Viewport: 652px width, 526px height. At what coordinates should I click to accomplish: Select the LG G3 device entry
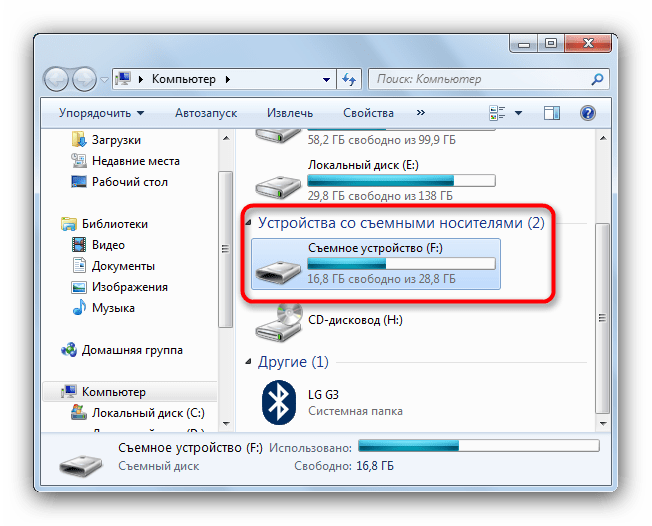pyautogui.click(x=355, y=403)
